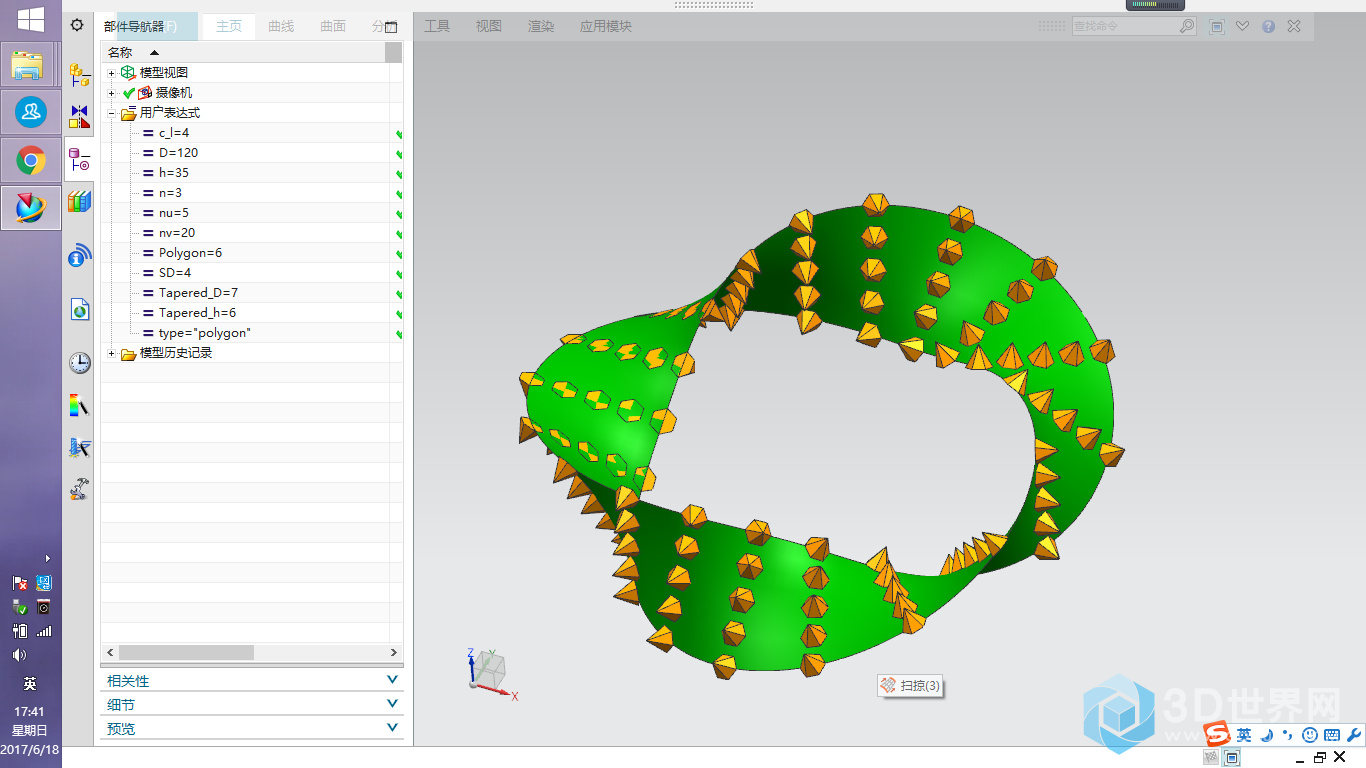Image resolution: width=1366 pixels, height=768 pixels.
Task: Open the Assembly Navigator sidebar tab
Action: point(79,75)
